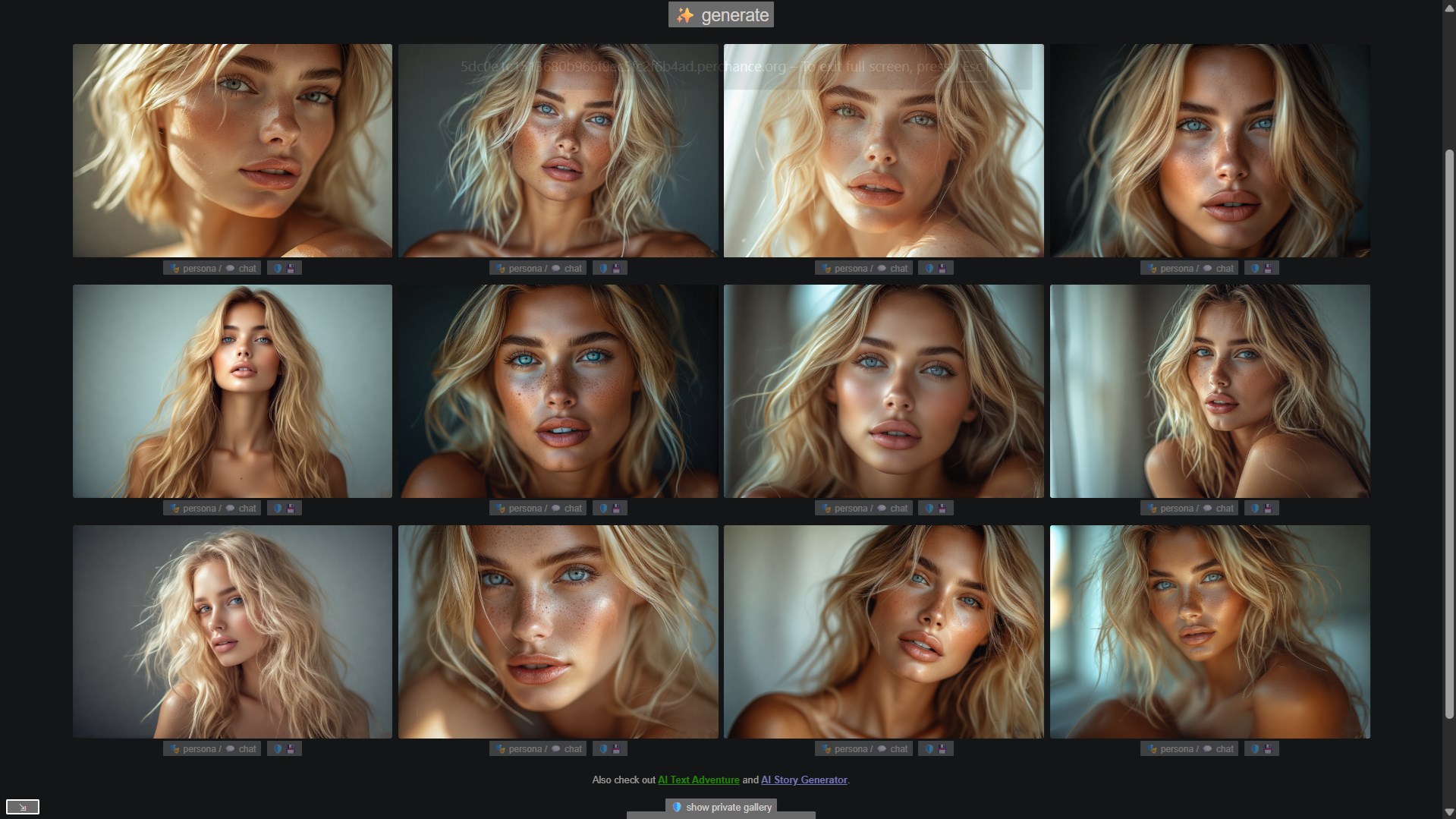The height and width of the screenshot is (819, 1456).
Task: Open the third image in the top row
Action: [884, 150]
